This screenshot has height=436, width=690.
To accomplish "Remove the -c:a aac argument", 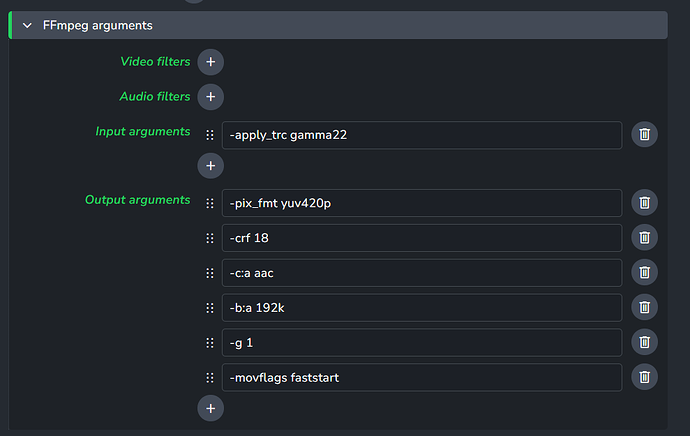I will click(644, 272).
